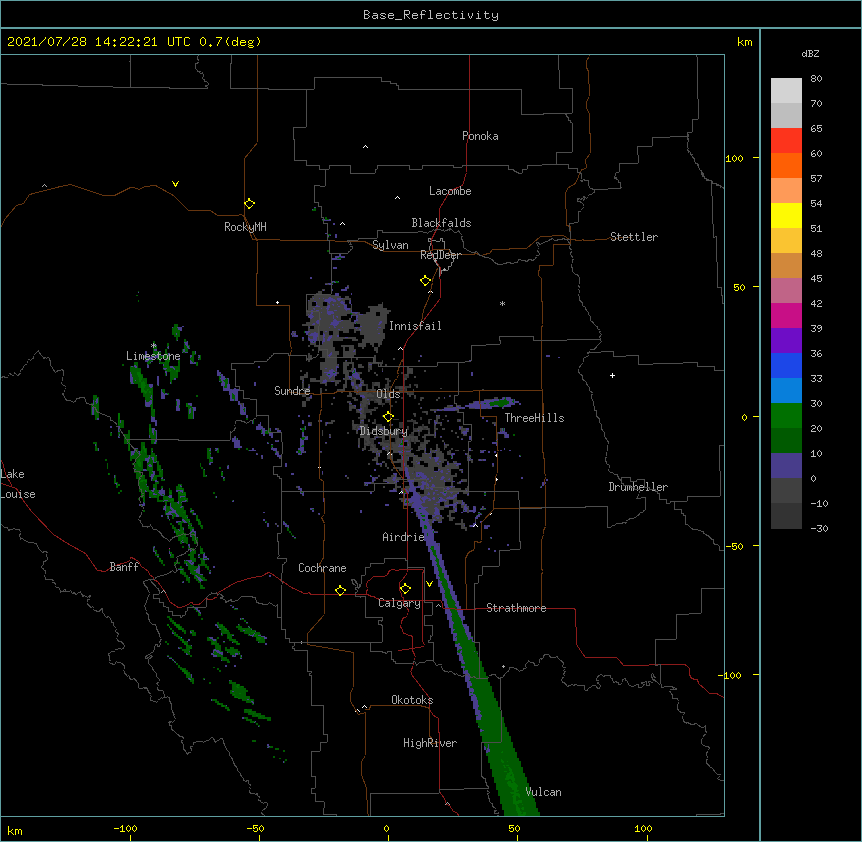Select the red 60-65 dBZ legend swatch
862x842 pixels.
[786, 141]
